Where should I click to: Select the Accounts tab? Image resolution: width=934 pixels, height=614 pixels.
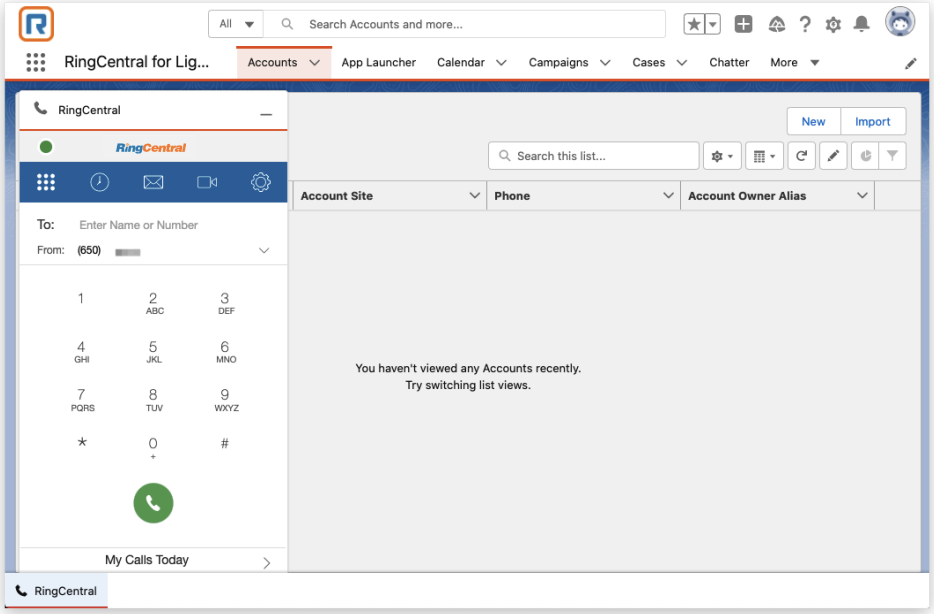(x=272, y=63)
